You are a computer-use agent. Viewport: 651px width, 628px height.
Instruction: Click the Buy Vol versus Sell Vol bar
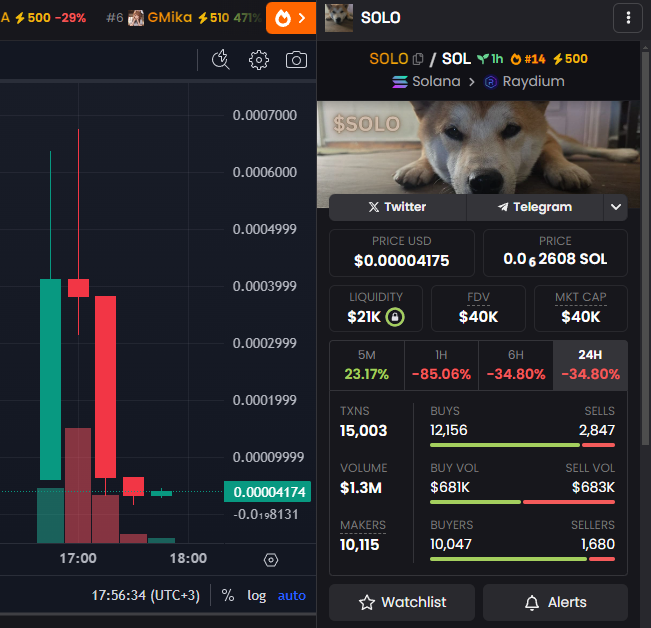pyautogui.click(x=522, y=502)
